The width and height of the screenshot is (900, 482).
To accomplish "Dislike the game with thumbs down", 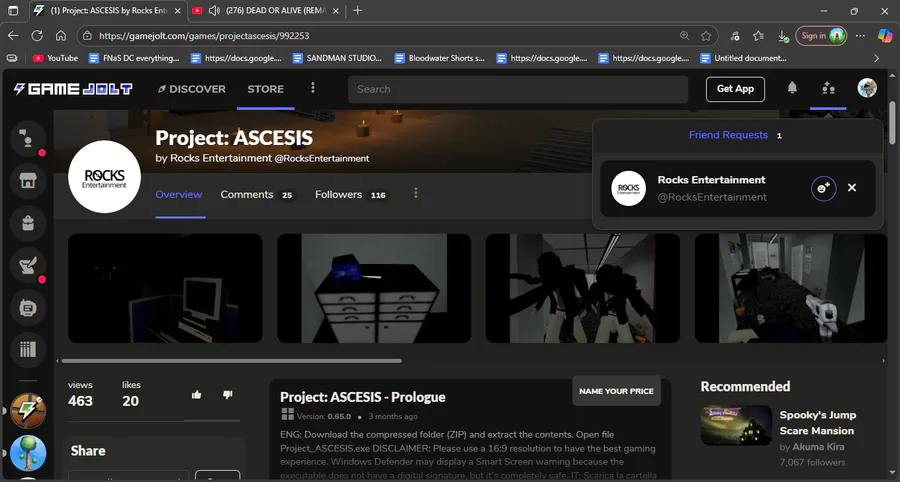I will click(x=227, y=395).
